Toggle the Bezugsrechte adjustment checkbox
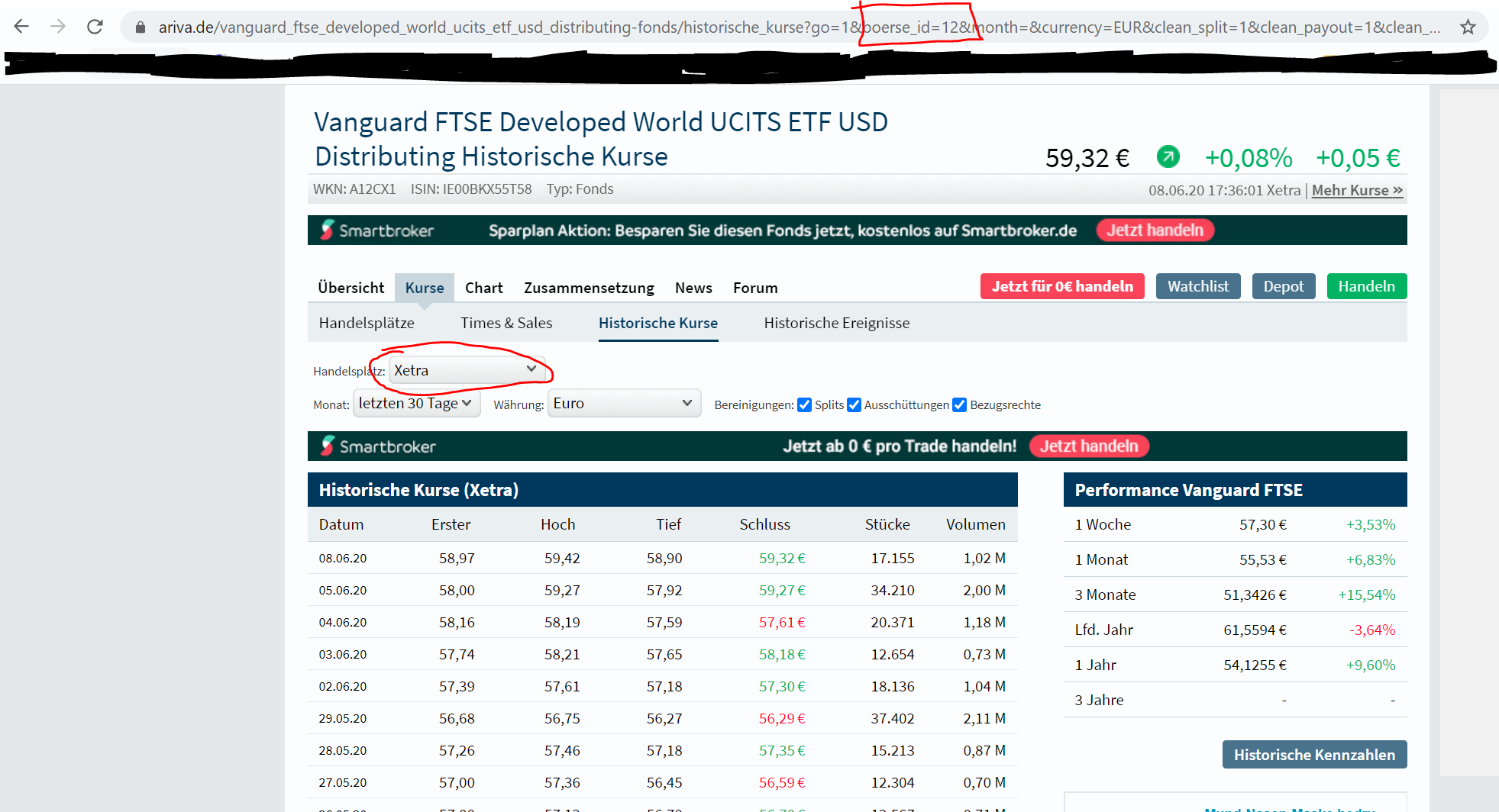Viewport: 1499px width, 812px height. click(x=960, y=404)
